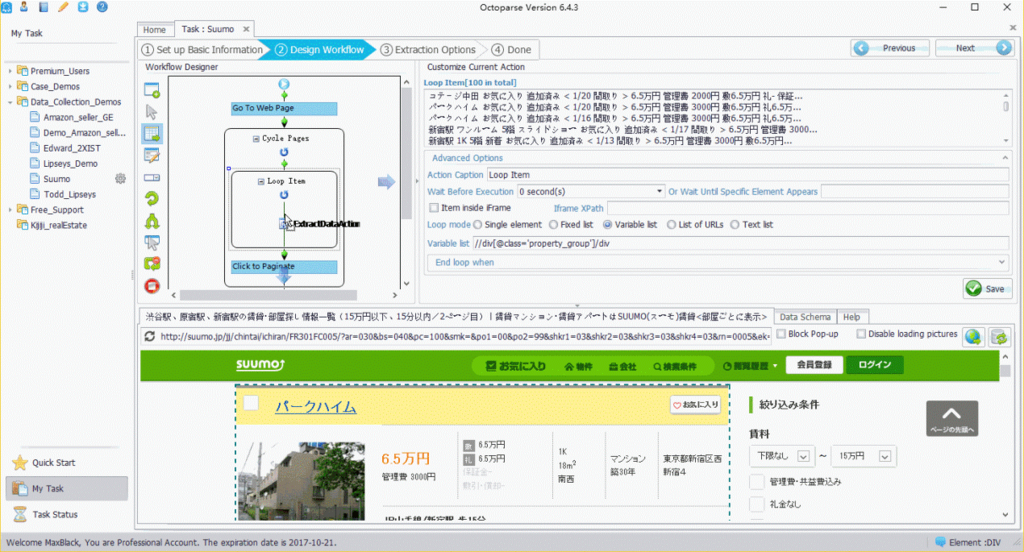This screenshot has height=552, width=1024.
Task: Go to Extraction Options step
Action: (x=428, y=50)
